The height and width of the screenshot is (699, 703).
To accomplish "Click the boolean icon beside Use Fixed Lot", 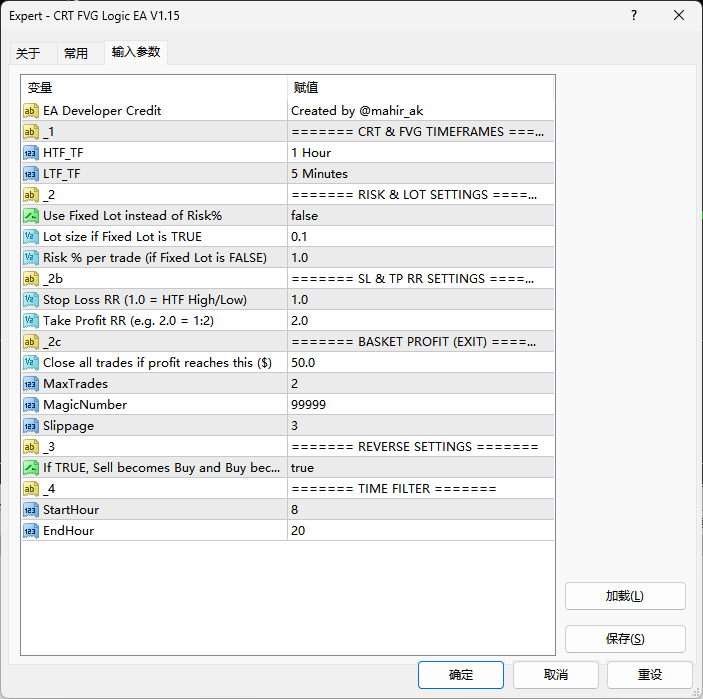I will 31,216.
